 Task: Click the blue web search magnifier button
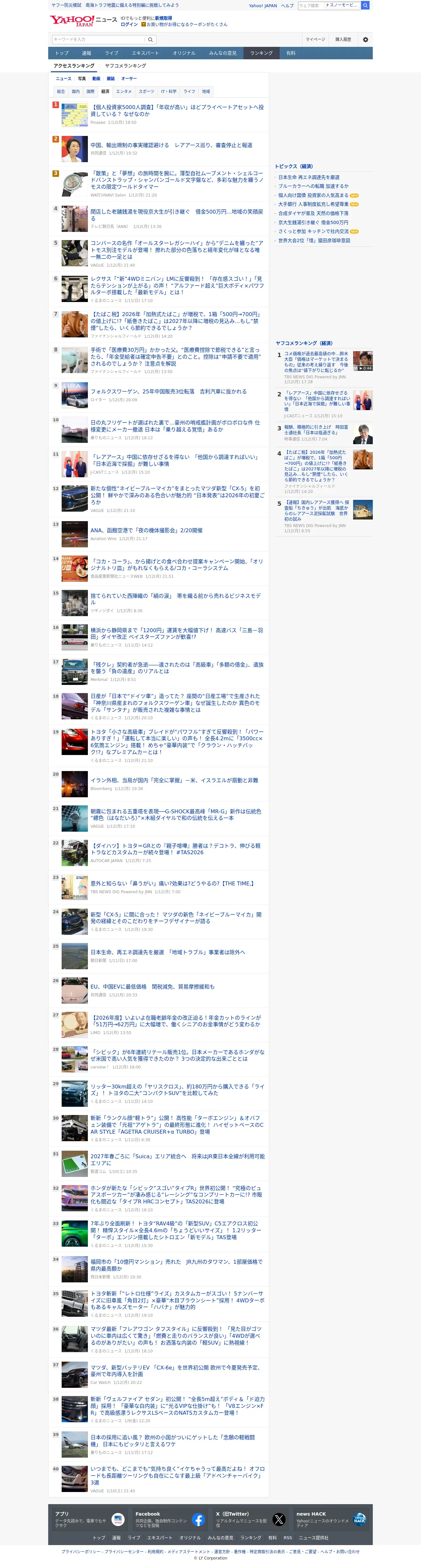pos(365,5)
